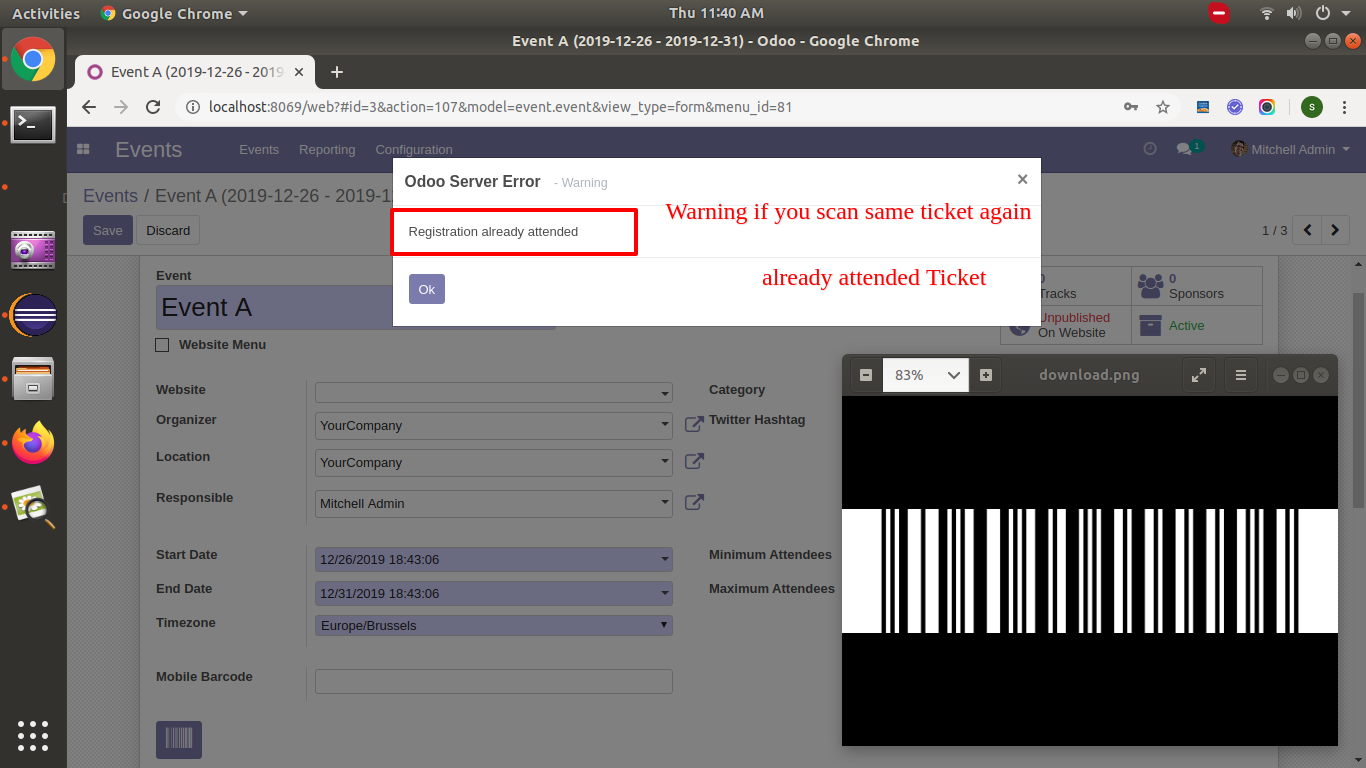
Task: Click the Sponsors stat button
Action: coord(1196,287)
